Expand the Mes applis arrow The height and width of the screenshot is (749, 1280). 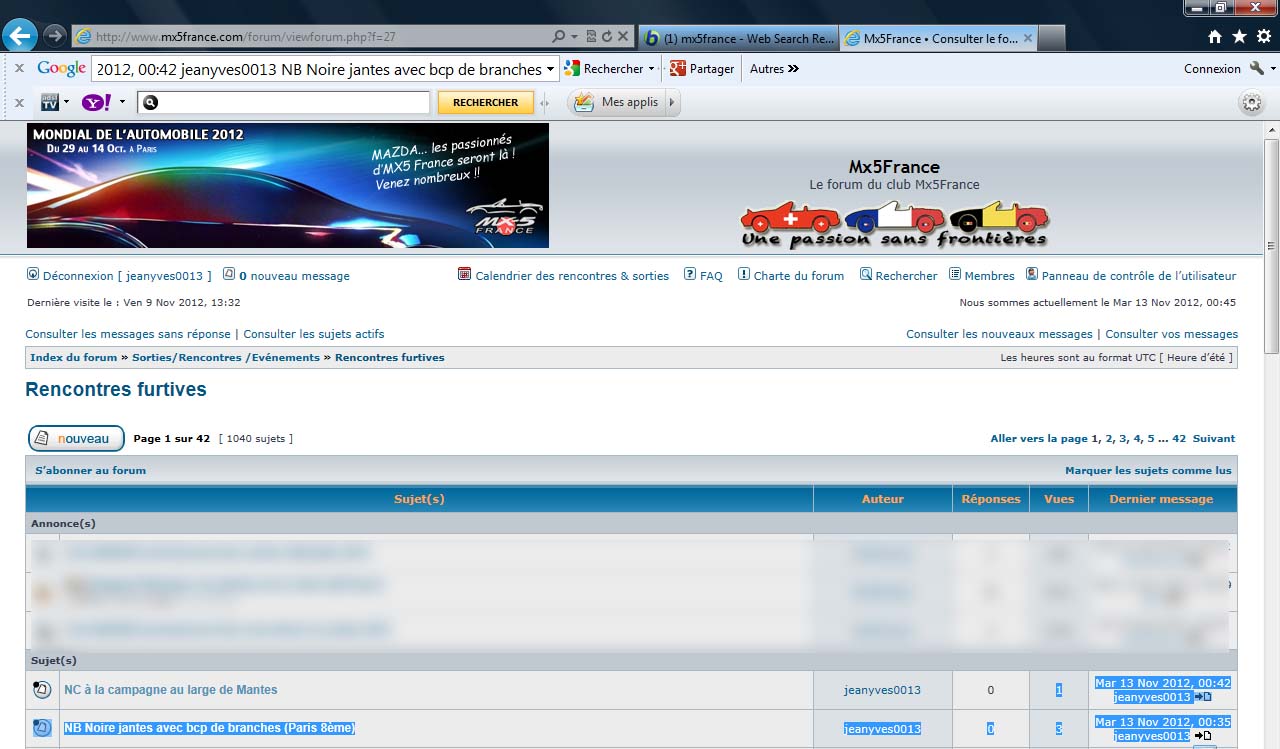point(671,102)
